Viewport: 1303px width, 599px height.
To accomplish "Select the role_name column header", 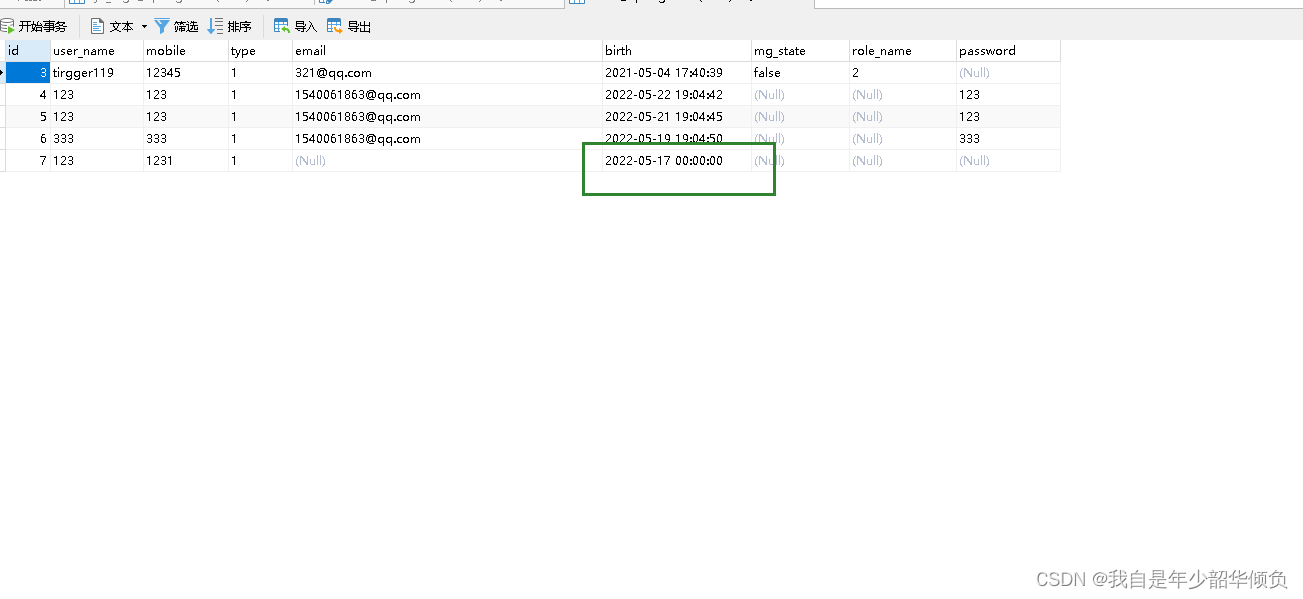I will click(903, 50).
